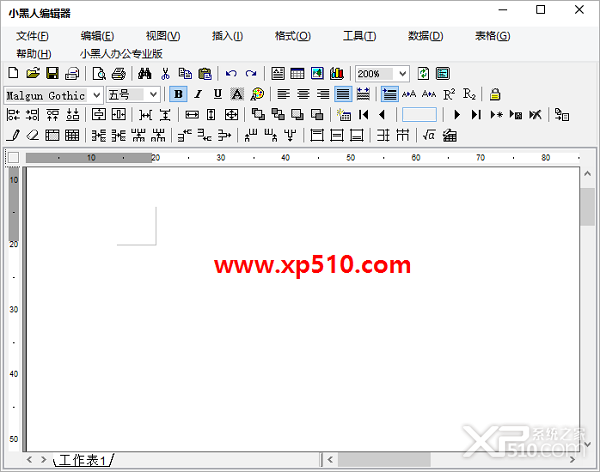Open print preview magnifier icon

click(x=99, y=73)
